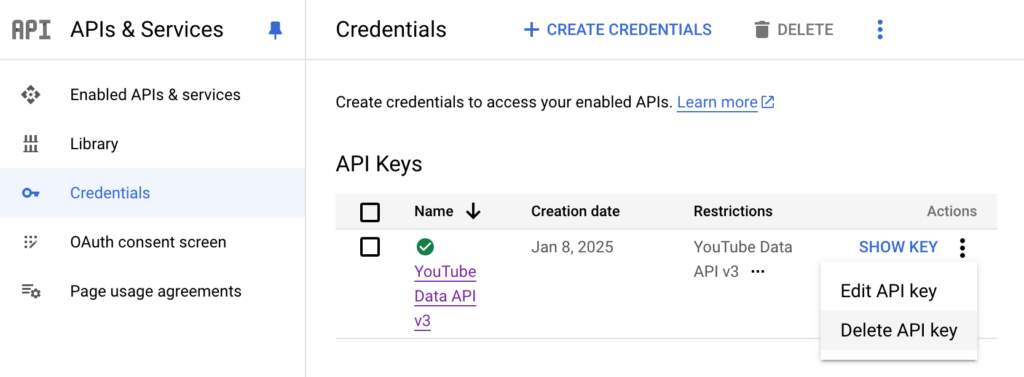Click the Page usage agreements icon
The image size is (1024, 377).
[31, 291]
